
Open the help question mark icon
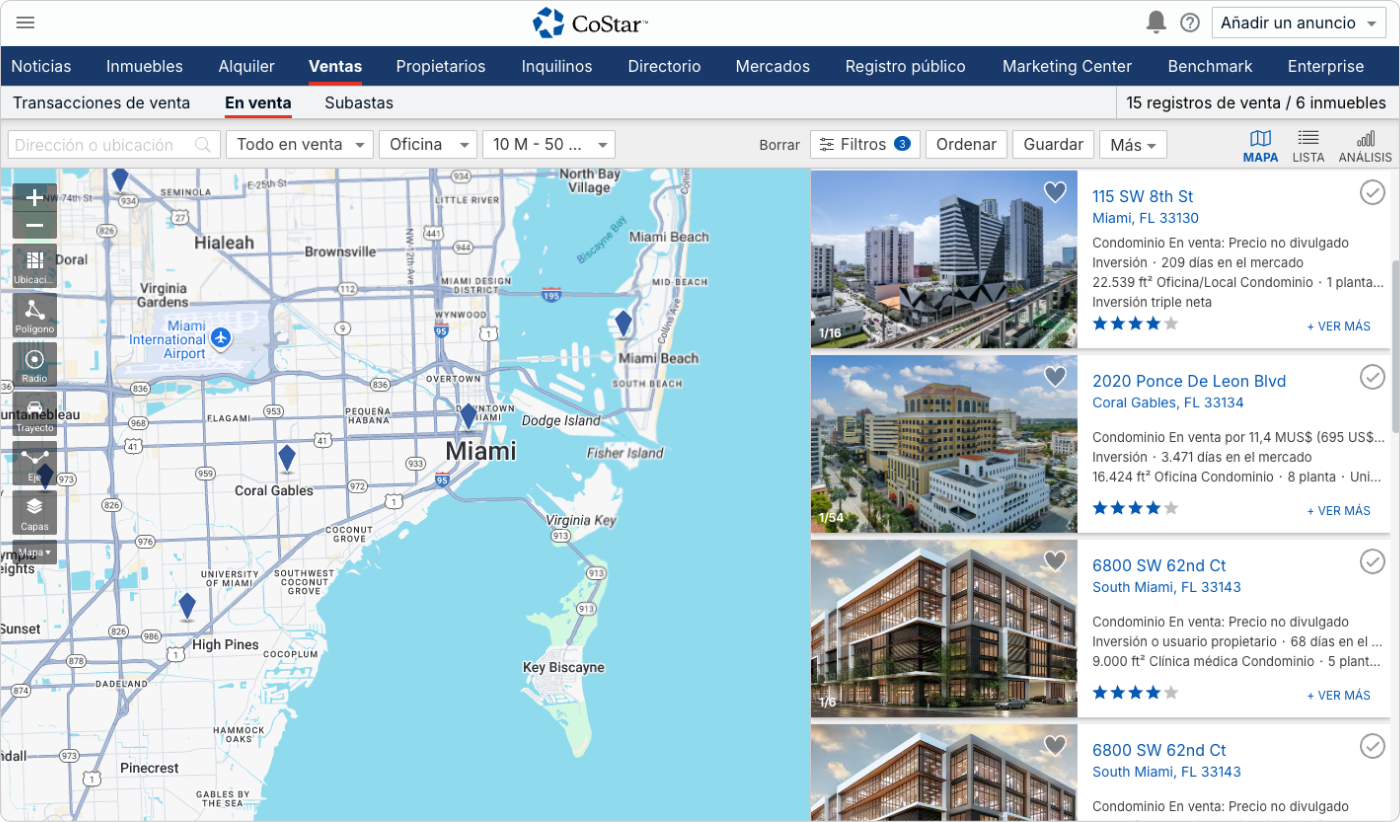[x=1189, y=23]
